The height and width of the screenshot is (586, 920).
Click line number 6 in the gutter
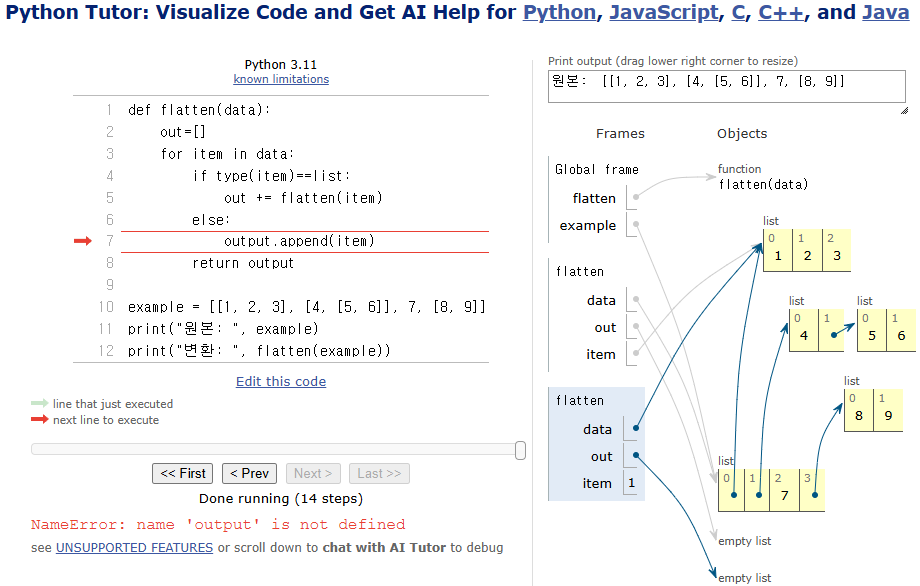[x=110, y=219]
